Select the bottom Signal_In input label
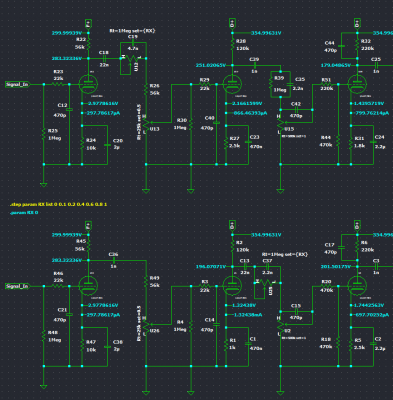The width and height of the screenshot is (393, 400). click(18, 286)
